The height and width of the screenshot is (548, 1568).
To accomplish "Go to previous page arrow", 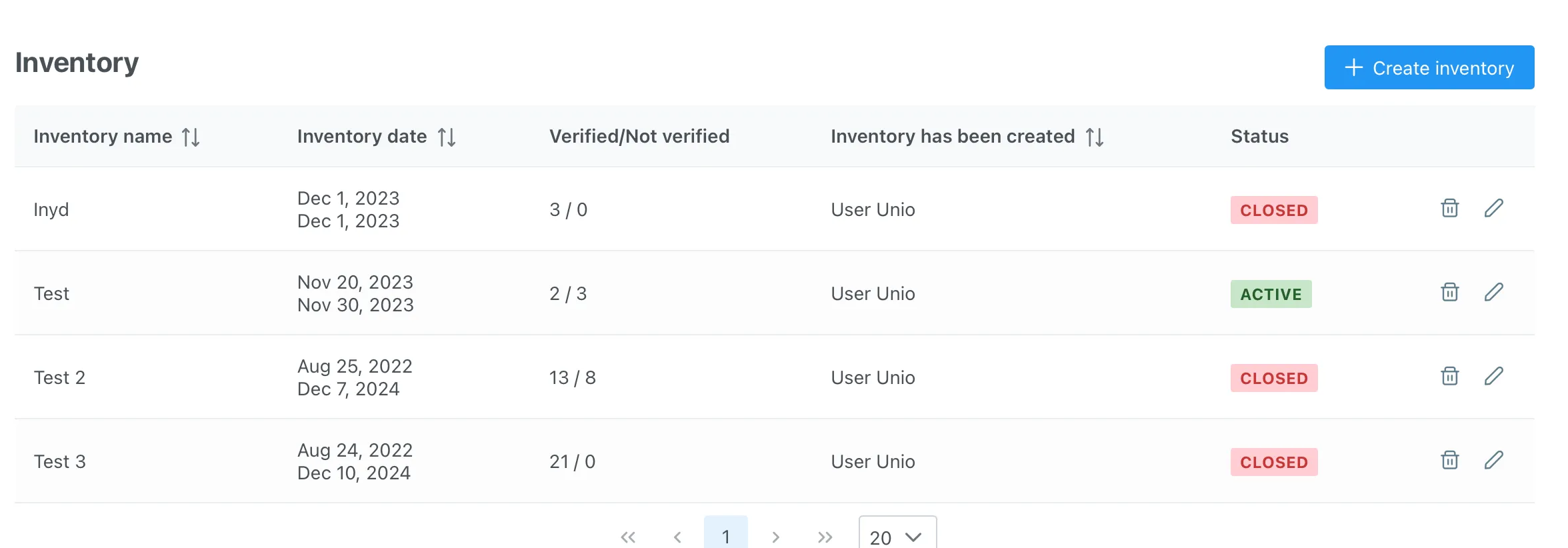I will [677, 537].
